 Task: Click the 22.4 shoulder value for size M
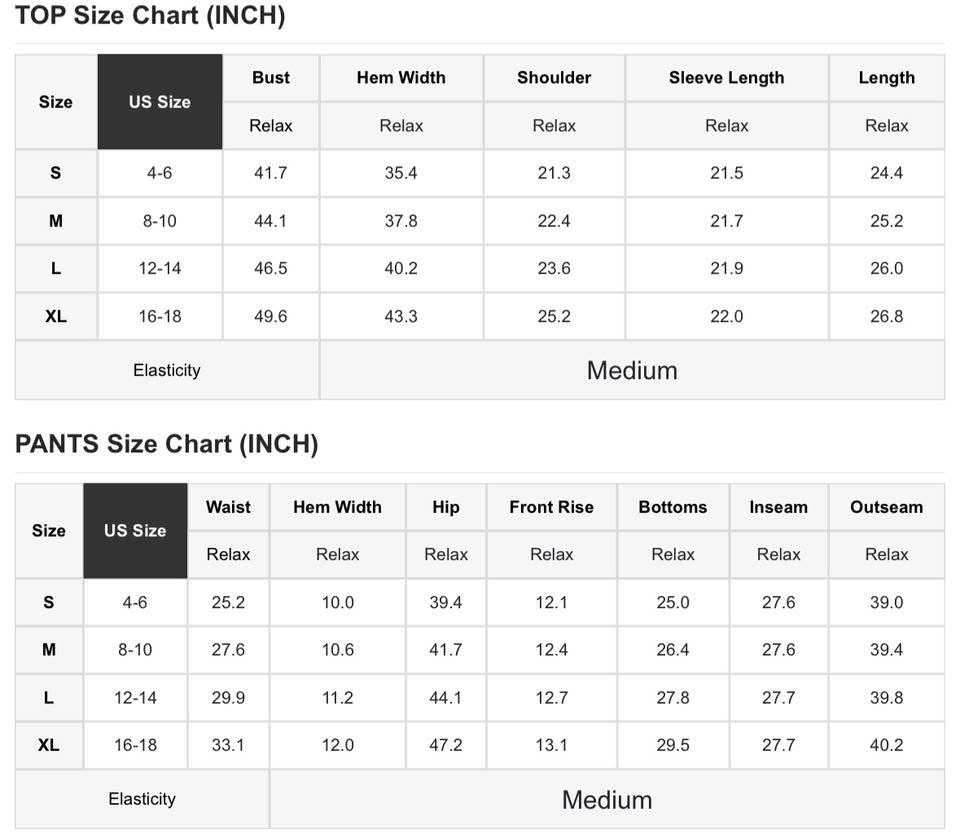[554, 221]
